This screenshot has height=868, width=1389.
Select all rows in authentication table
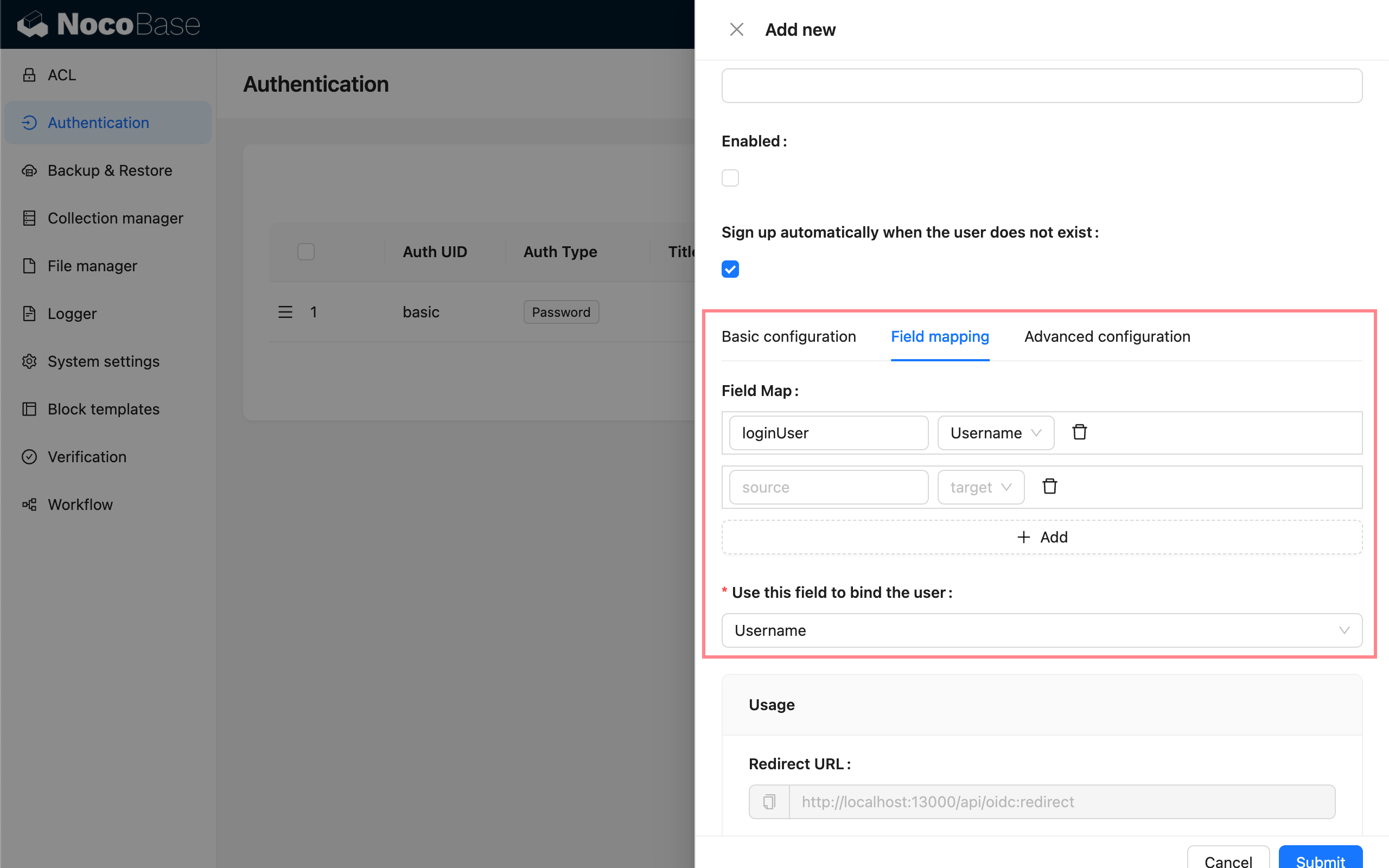click(x=306, y=251)
